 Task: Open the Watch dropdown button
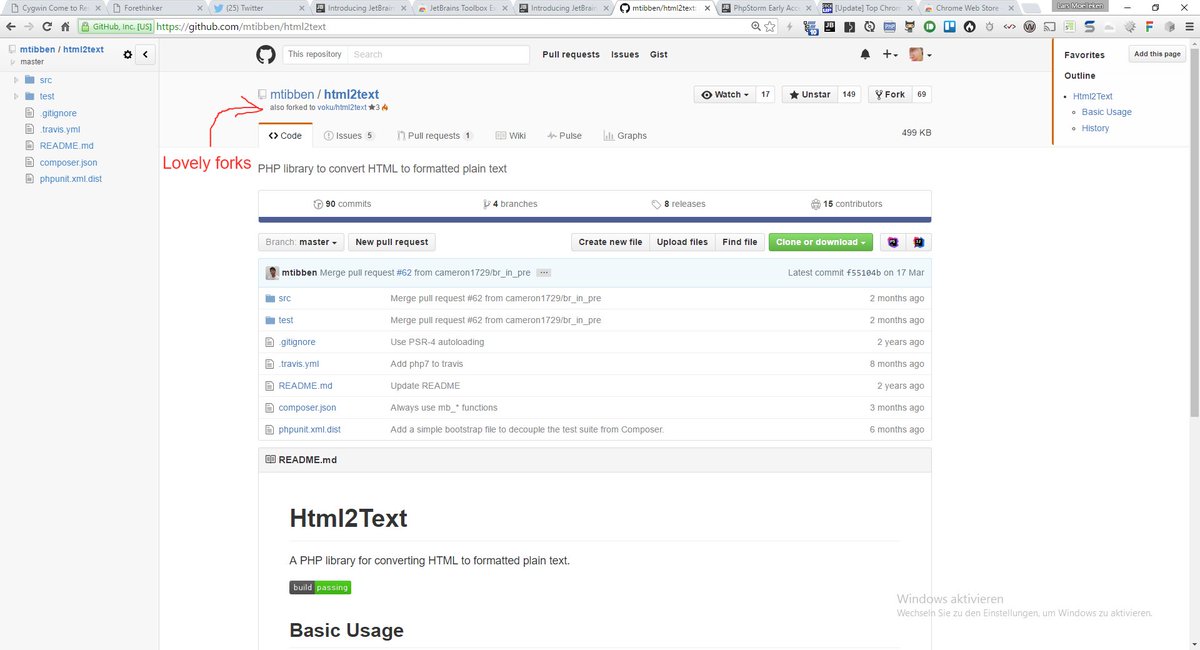click(x=725, y=94)
